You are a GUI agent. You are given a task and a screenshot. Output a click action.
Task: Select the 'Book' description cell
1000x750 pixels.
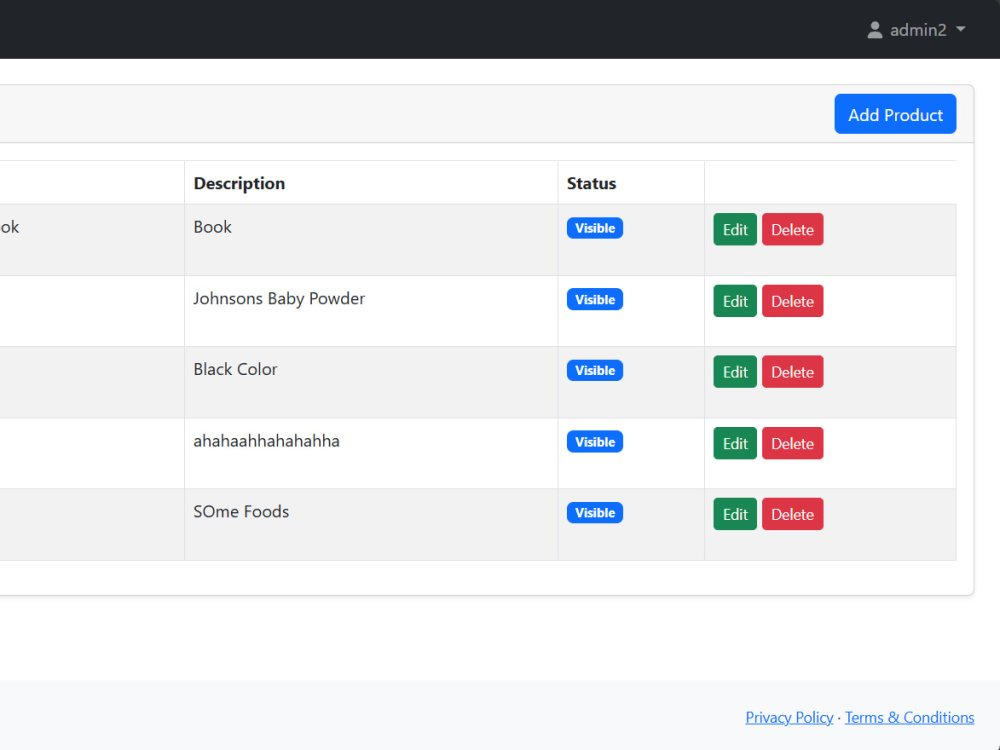371,240
